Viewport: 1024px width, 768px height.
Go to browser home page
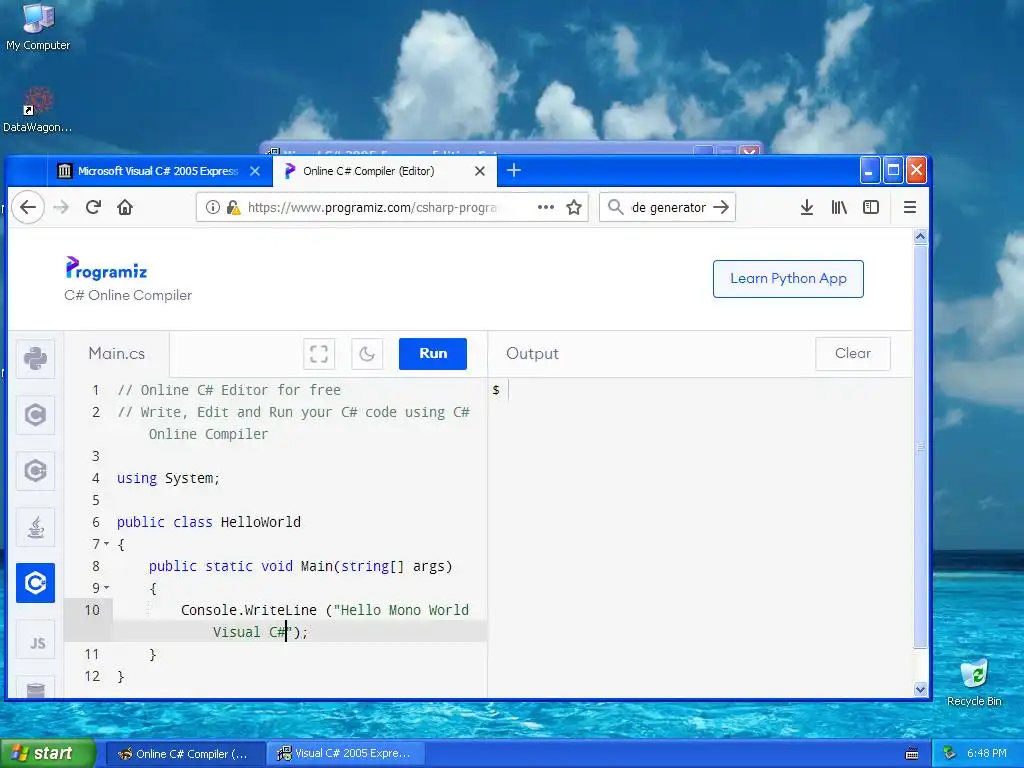click(x=125, y=207)
